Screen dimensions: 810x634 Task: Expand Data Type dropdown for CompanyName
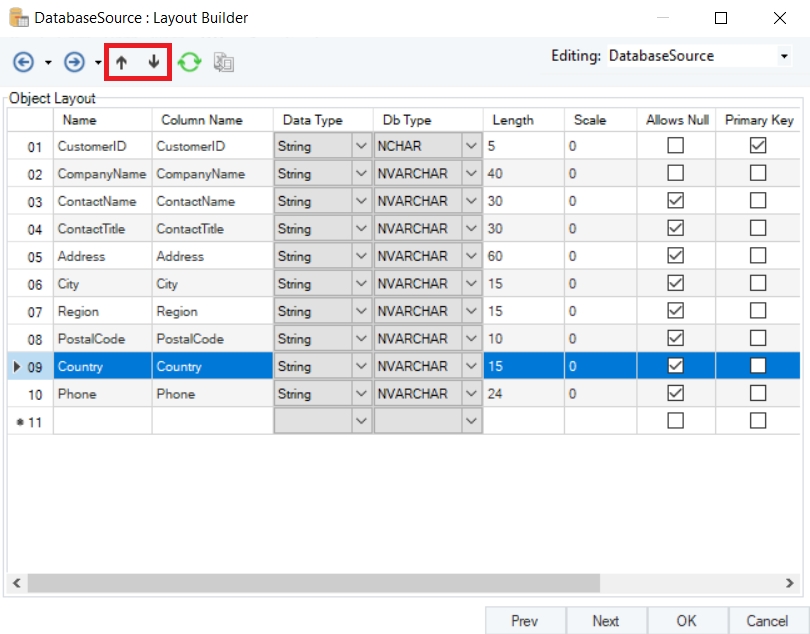tap(361, 174)
